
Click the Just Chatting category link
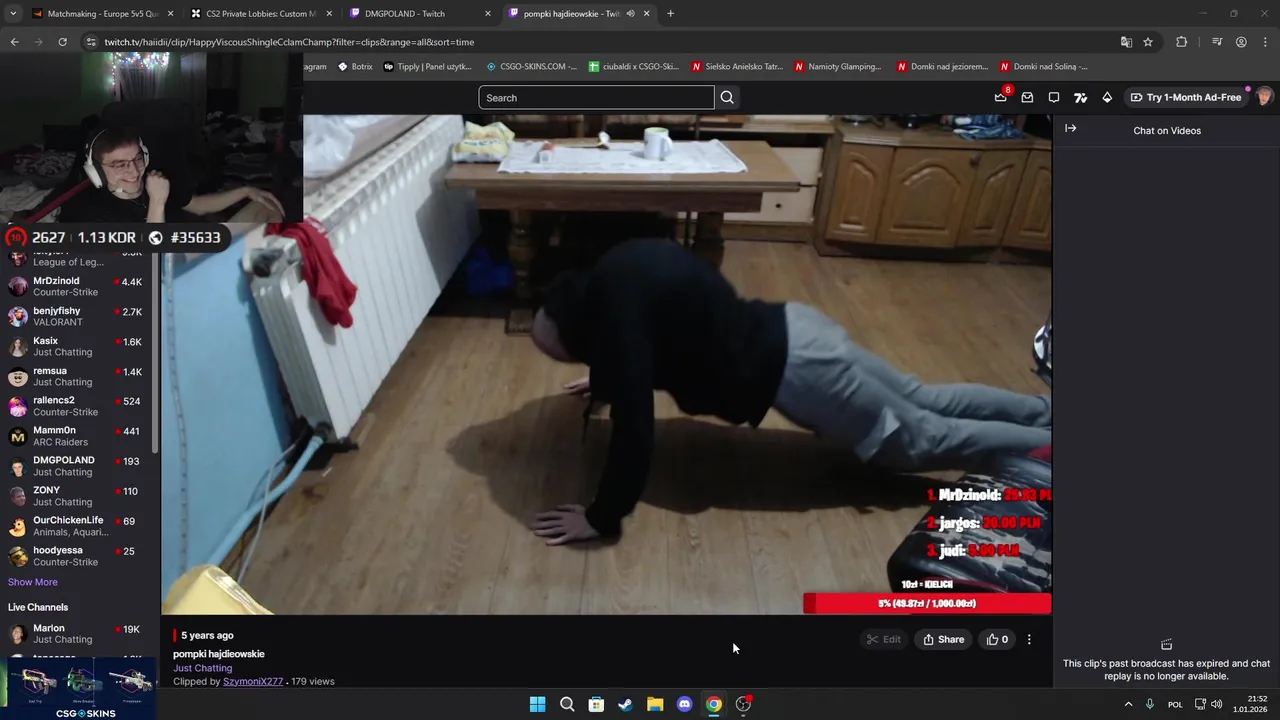pyautogui.click(x=202, y=668)
